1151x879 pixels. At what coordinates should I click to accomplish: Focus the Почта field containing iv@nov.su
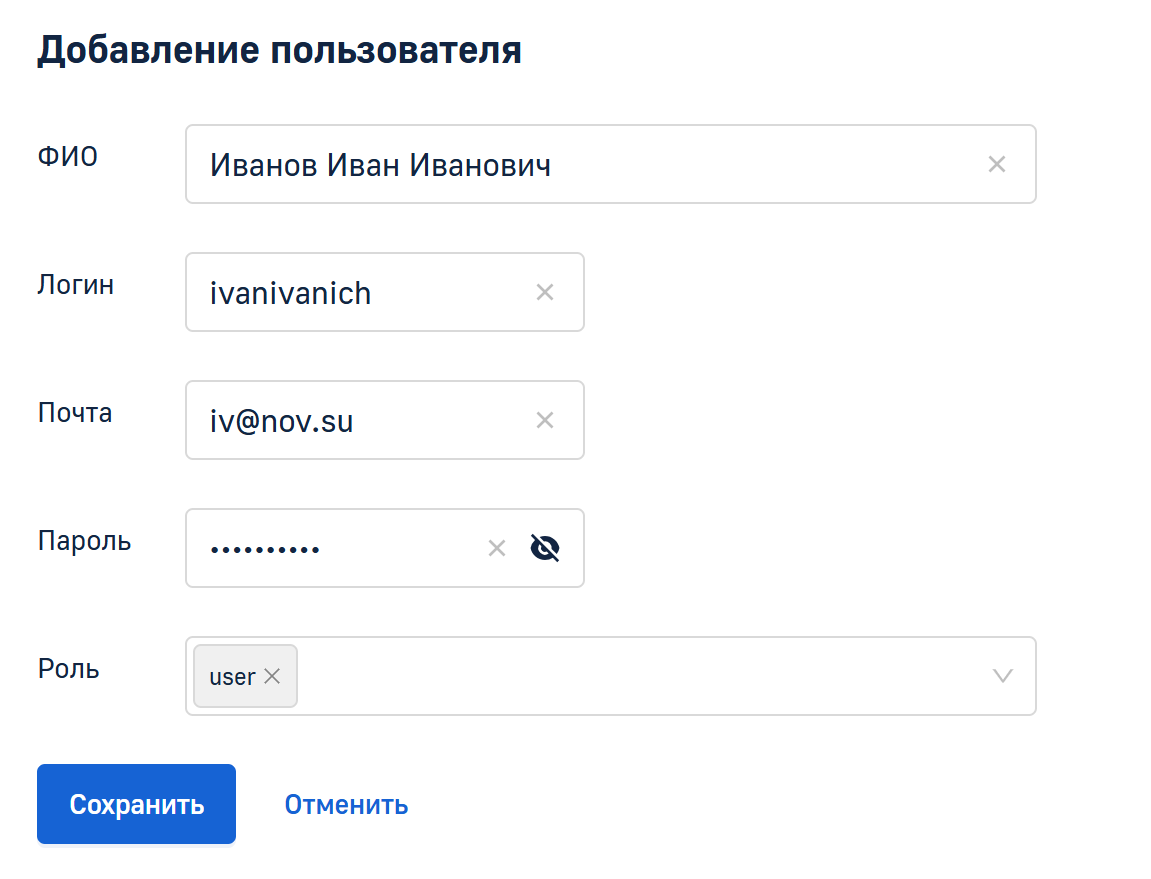coord(360,421)
